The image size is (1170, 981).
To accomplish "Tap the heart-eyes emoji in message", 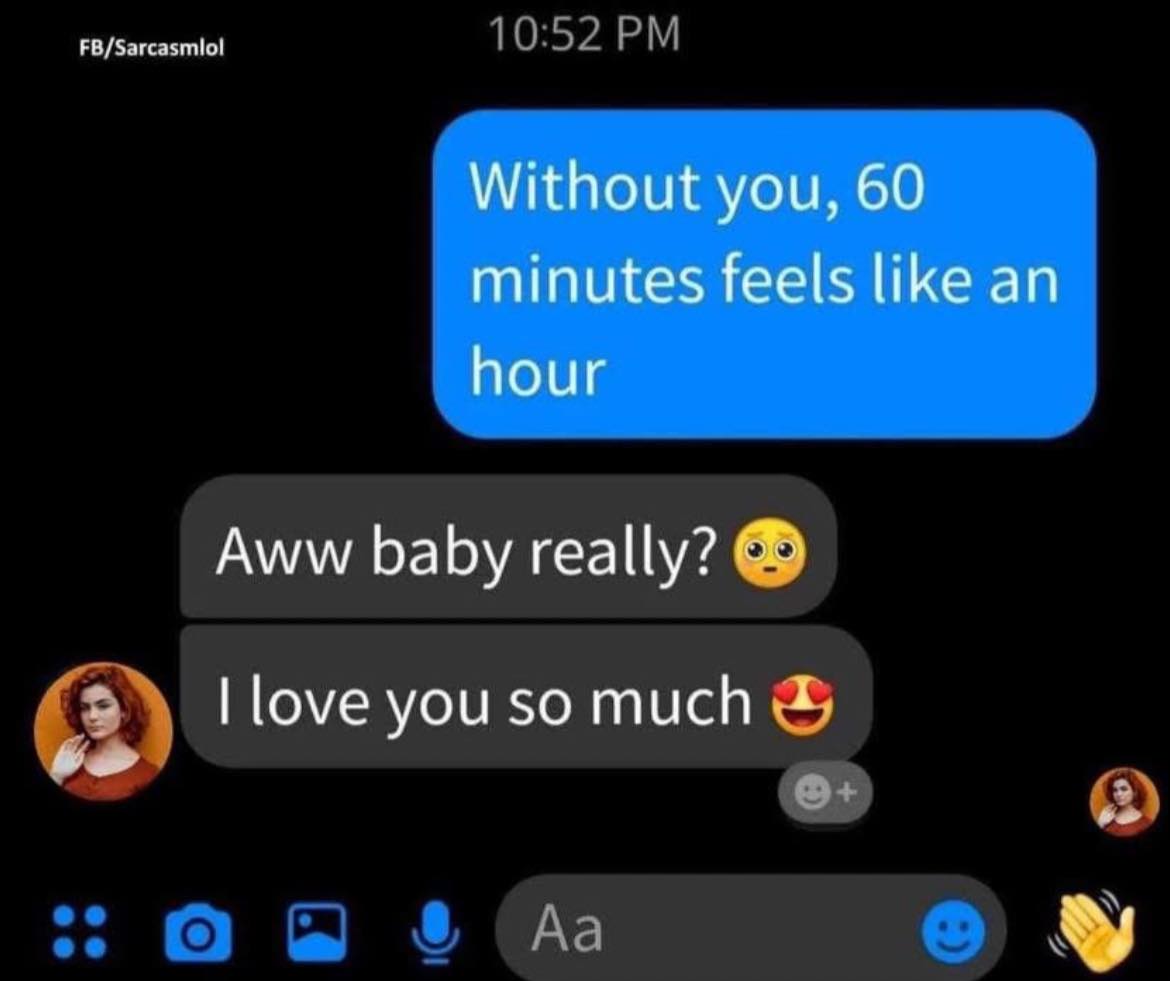I will coord(803,706).
